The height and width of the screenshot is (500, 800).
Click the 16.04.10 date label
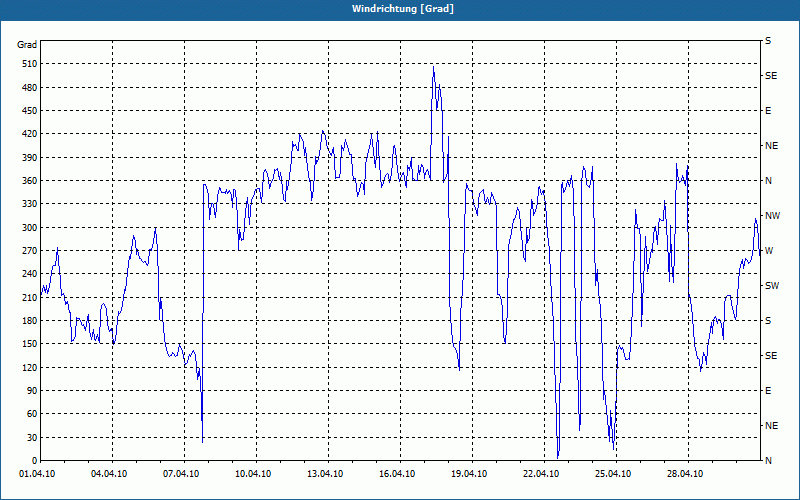click(397, 474)
